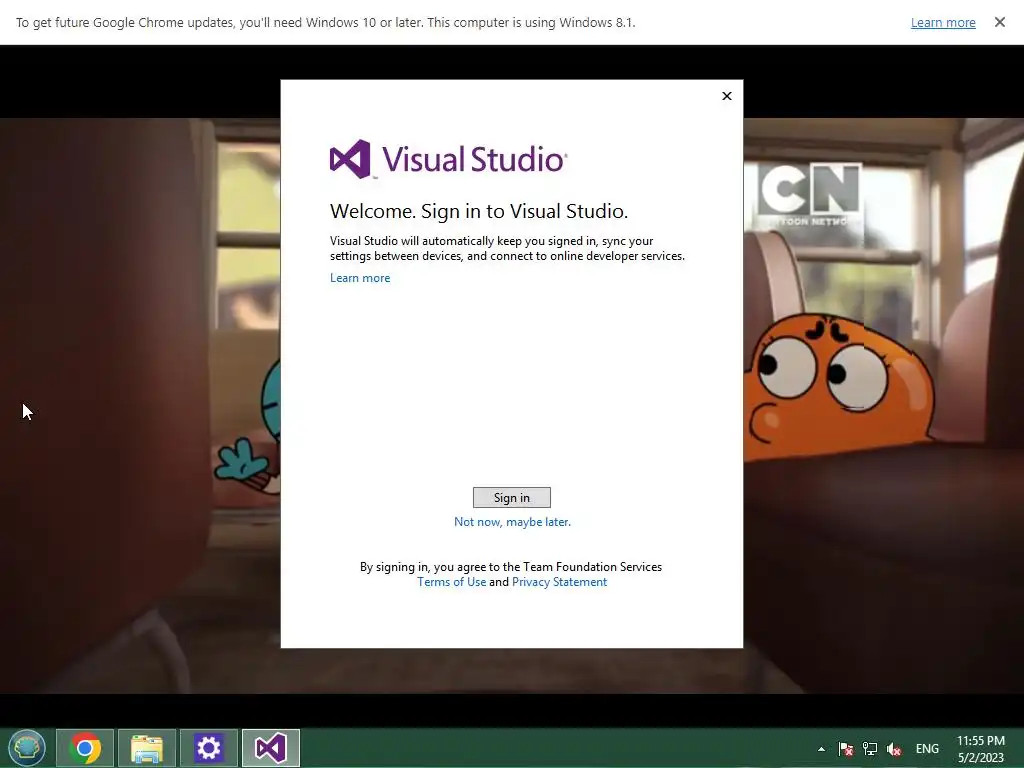Open Chrome's Learn more link in the update banner
Image resolution: width=1024 pixels, height=768 pixels.
tap(943, 22)
